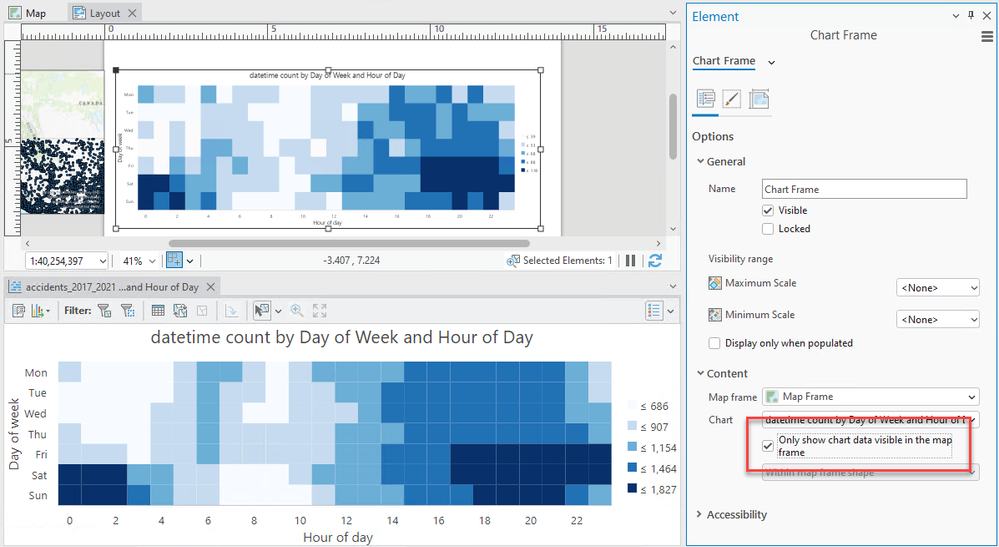Screen dimensions: 999x547
Task: Click the switch selection icon in chart toolbar
Action: [180, 311]
